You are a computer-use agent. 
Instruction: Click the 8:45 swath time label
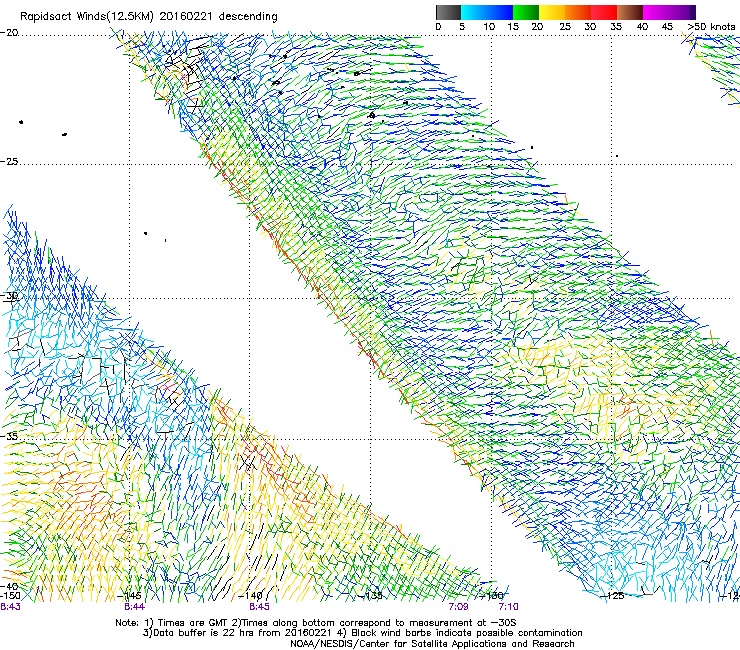click(260, 607)
